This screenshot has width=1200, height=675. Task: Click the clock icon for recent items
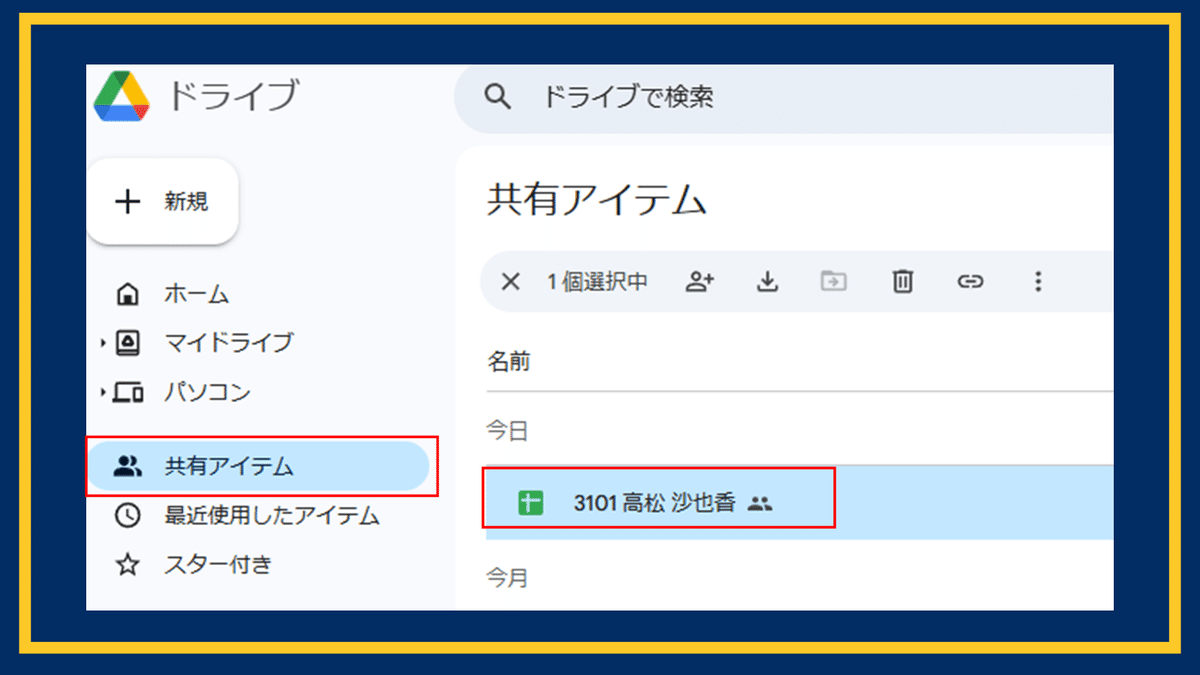point(127,516)
